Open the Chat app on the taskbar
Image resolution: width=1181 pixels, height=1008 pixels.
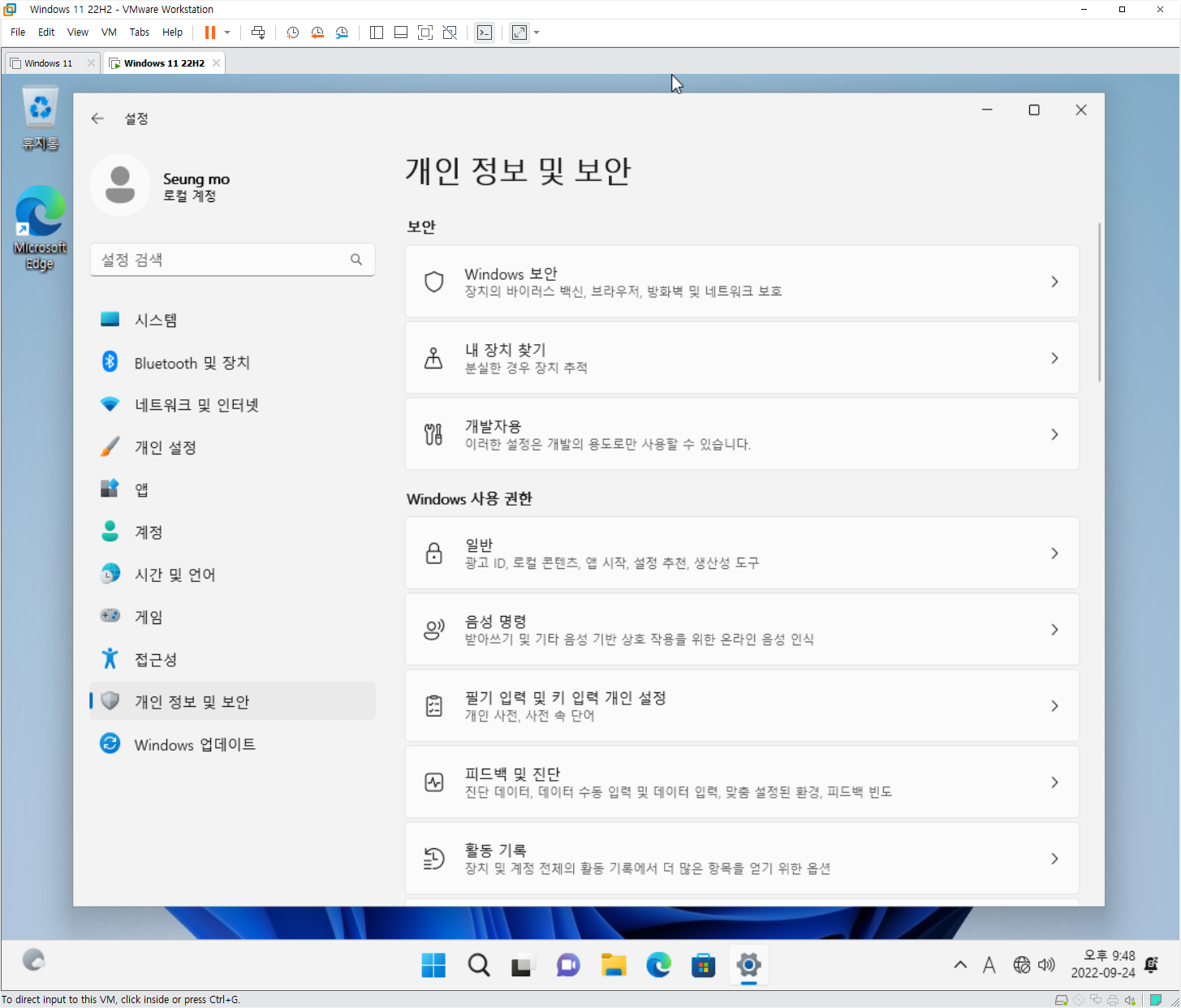click(x=568, y=965)
